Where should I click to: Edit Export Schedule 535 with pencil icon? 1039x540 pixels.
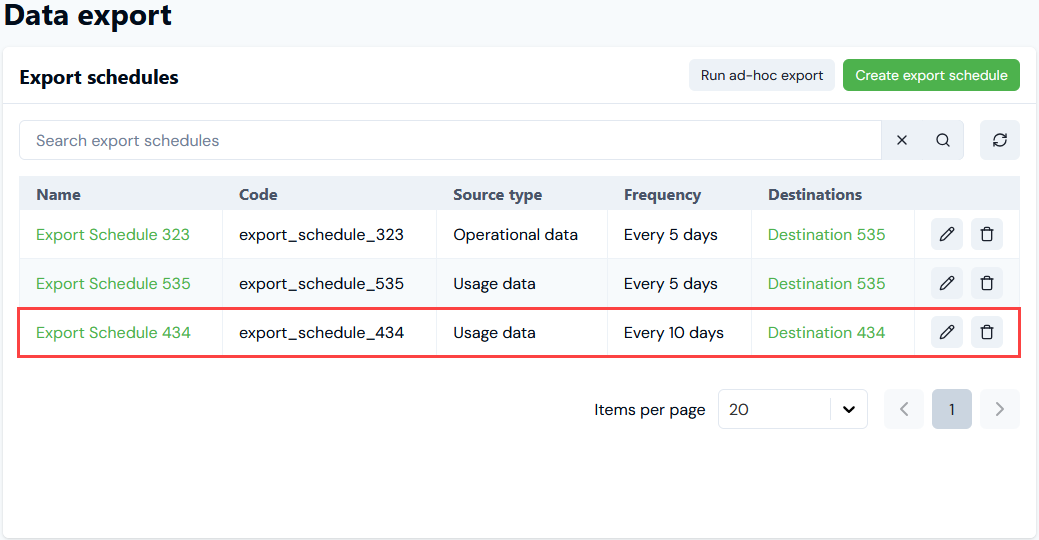(x=946, y=284)
